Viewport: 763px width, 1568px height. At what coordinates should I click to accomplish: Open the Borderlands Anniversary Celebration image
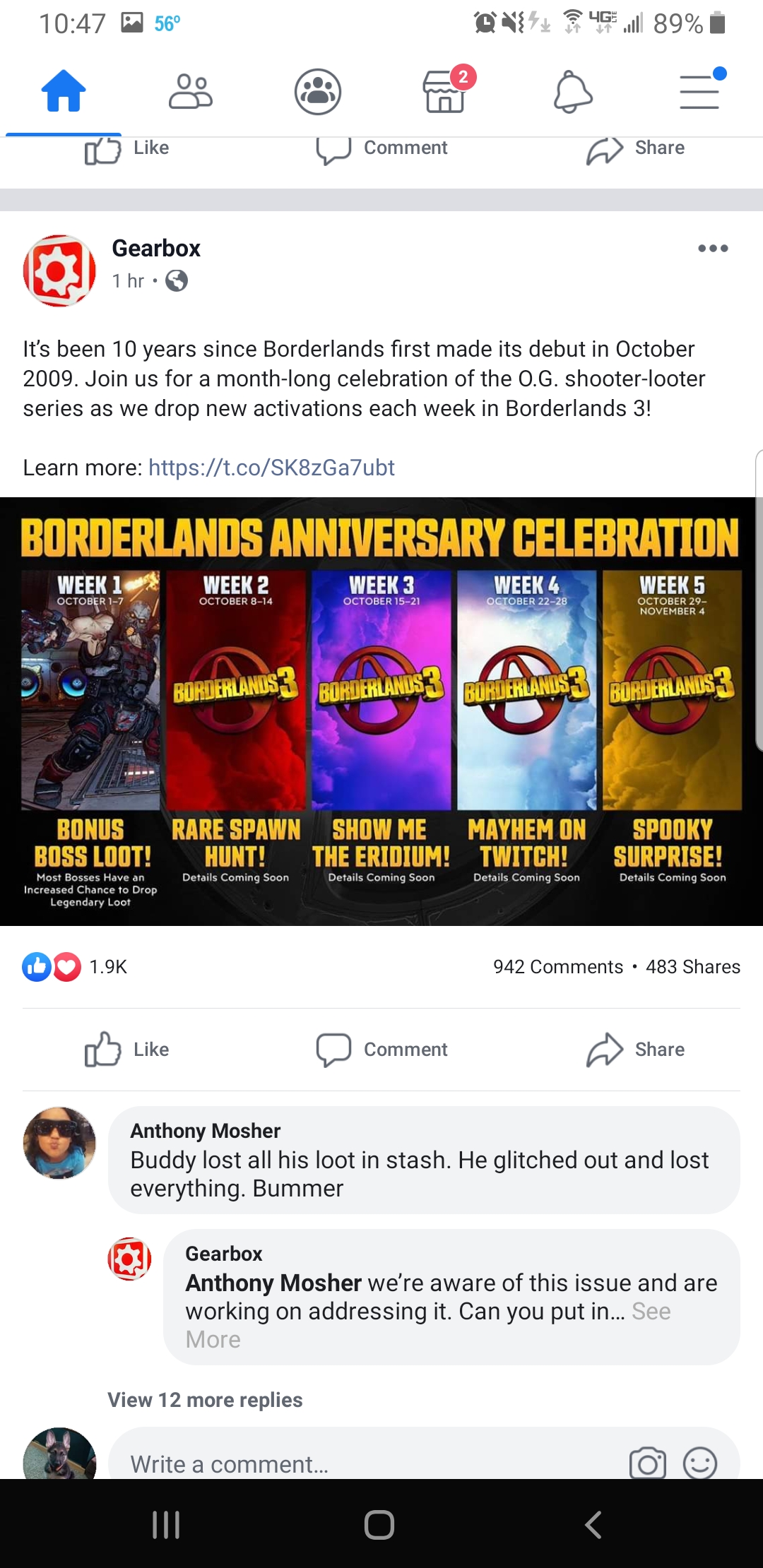click(x=381, y=712)
